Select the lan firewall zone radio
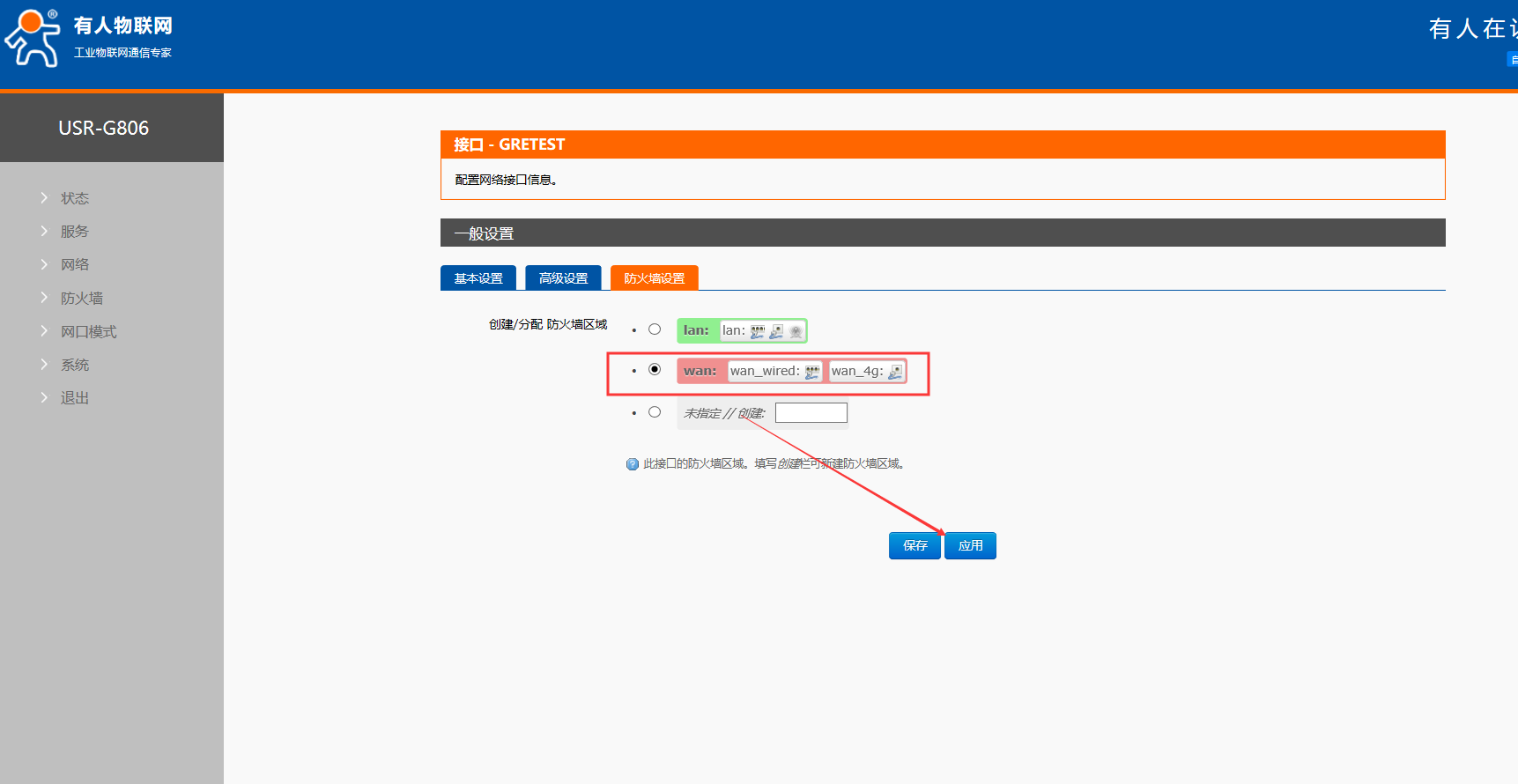1518x784 pixels. click(655, 329)
